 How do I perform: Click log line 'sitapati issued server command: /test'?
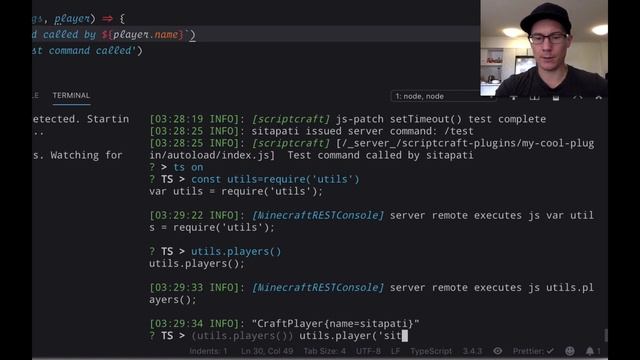[x=362, y=131]
